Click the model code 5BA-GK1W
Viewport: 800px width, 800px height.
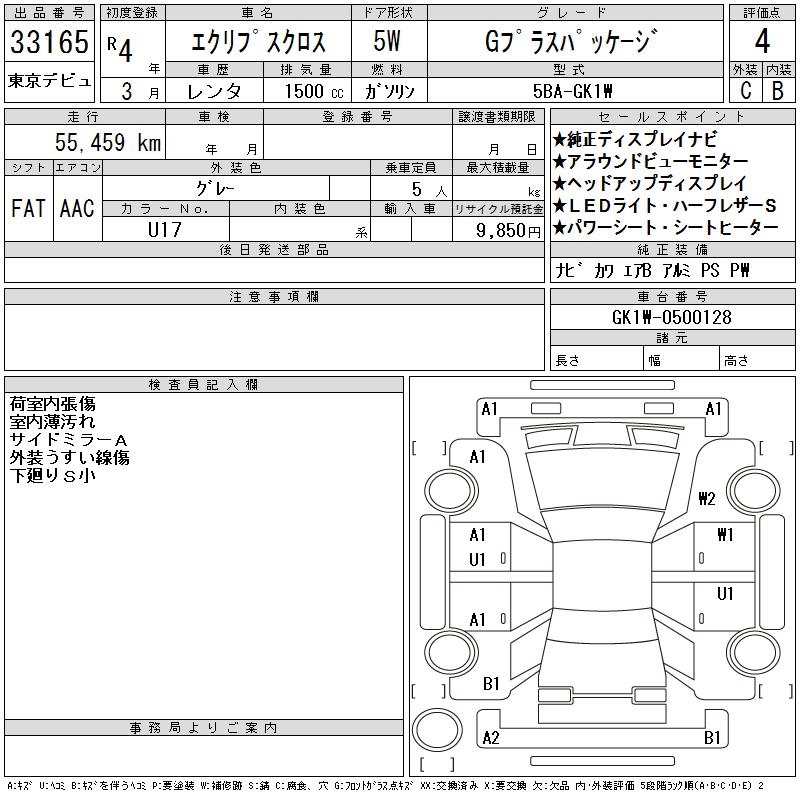(x=572, y=91)
